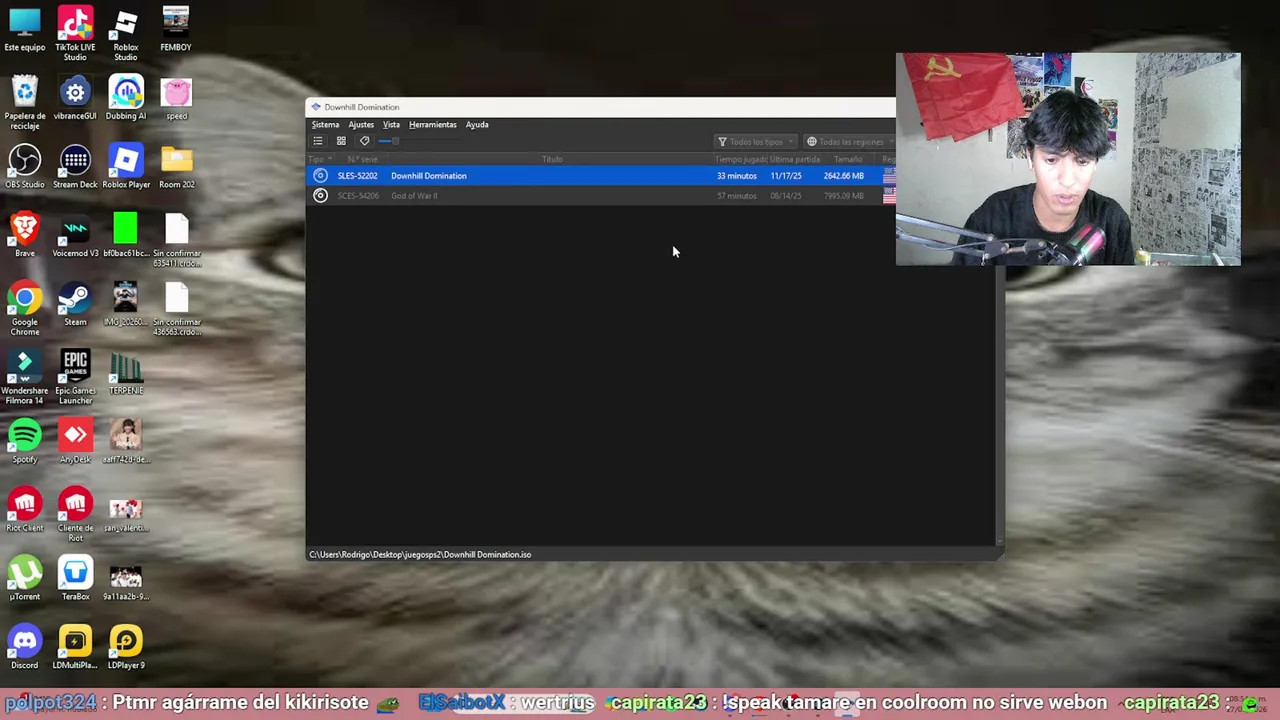Click the disc icon for SLES-52202
This screenshot has width=1280, height=720.
320,176
